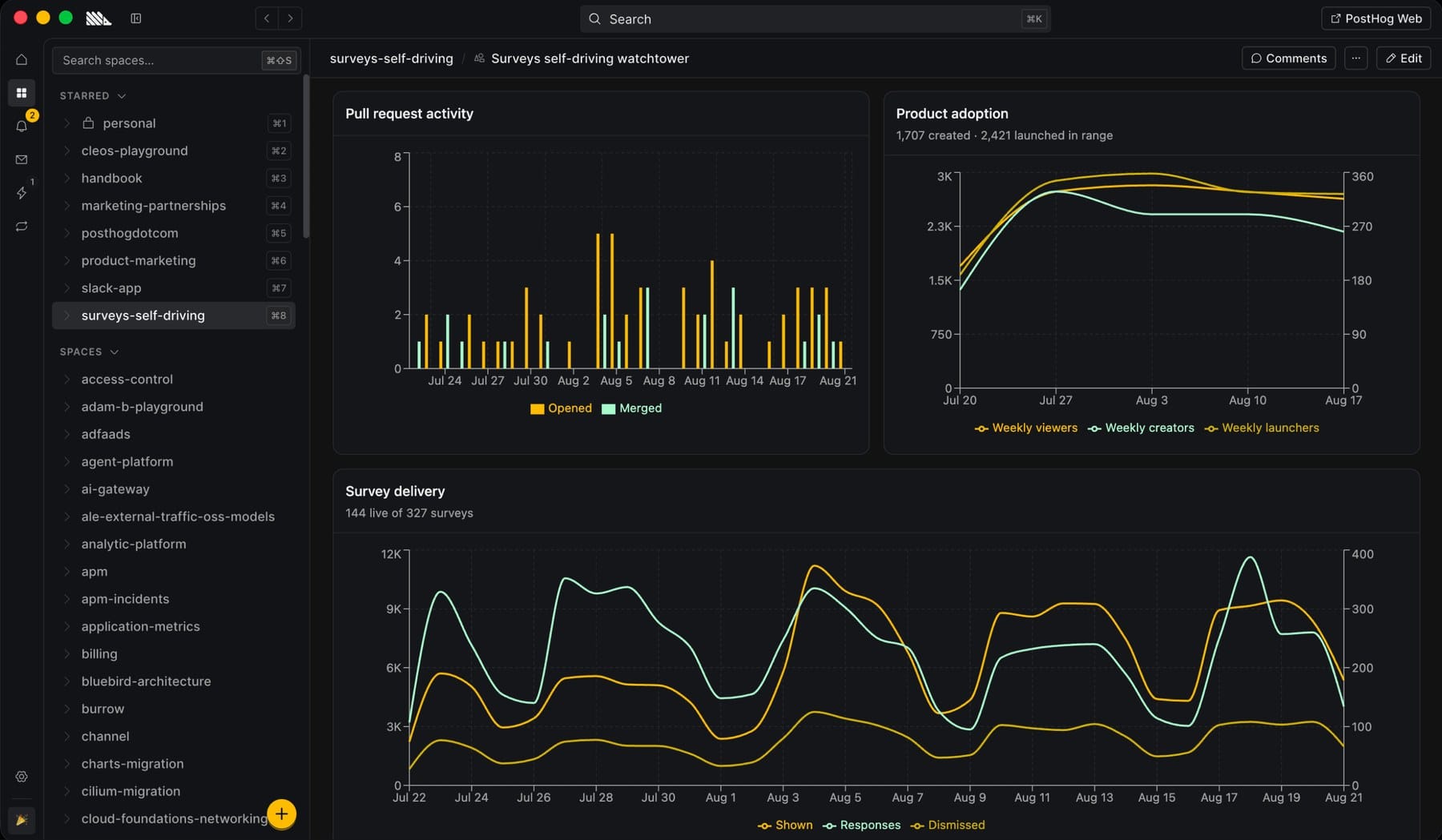The image size is (1442, 840).
Task: Toggle the Shown legend entry
Action: coord(785,826)
